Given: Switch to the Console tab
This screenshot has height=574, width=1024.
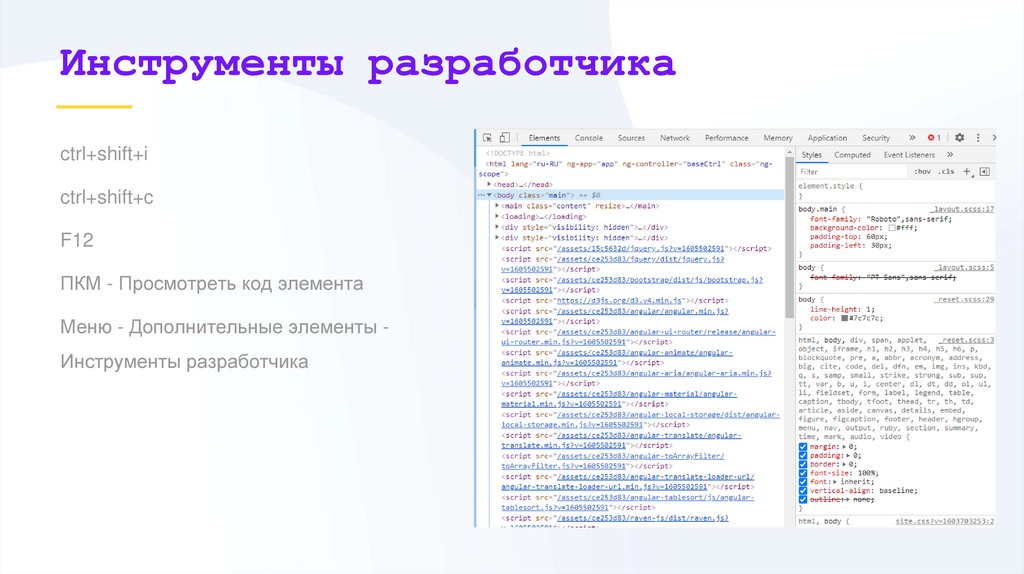Looking at the screenshot, I should (588, 138).
